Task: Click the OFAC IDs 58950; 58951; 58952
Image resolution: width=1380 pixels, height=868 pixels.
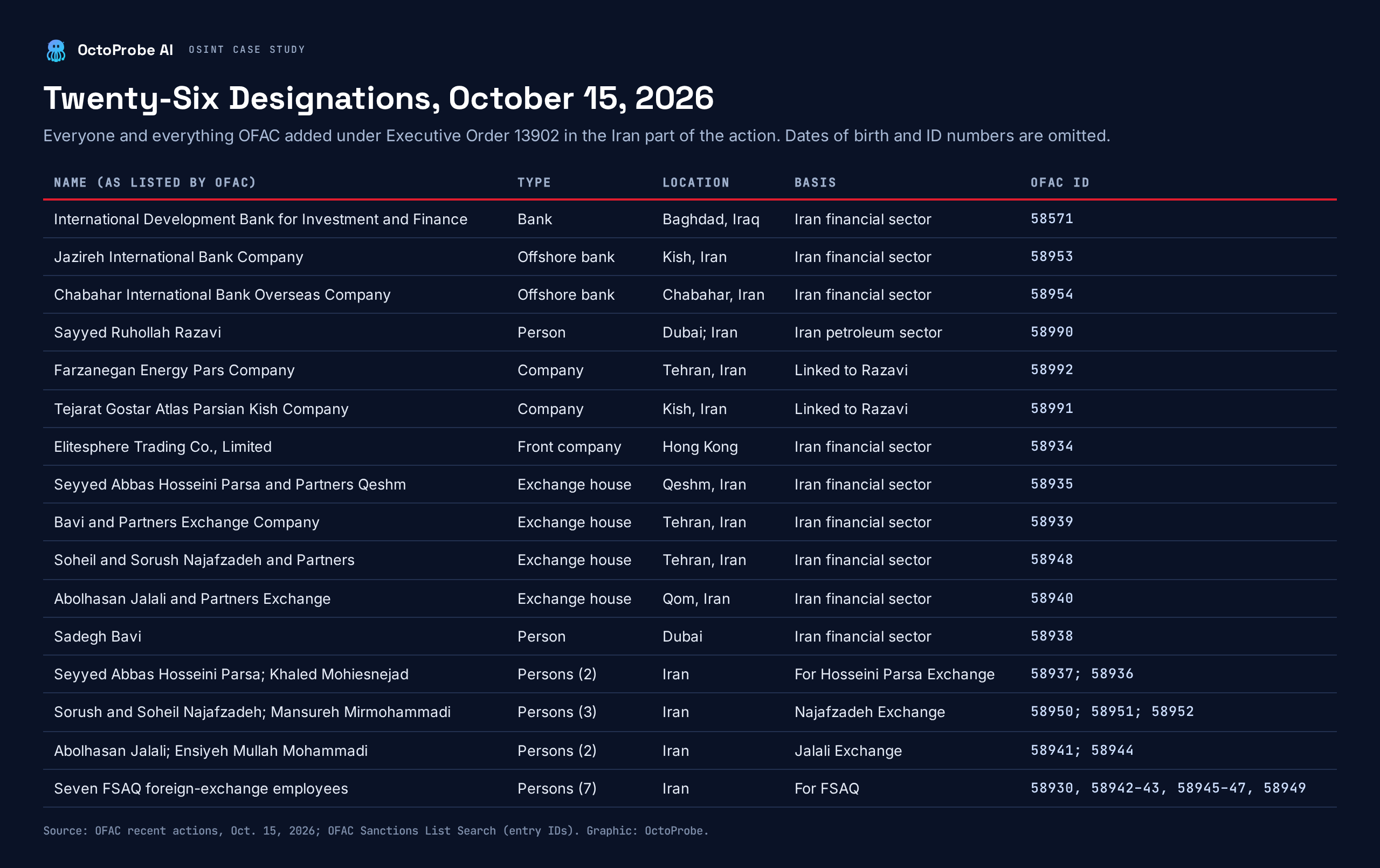Action: click(1112, 712)
